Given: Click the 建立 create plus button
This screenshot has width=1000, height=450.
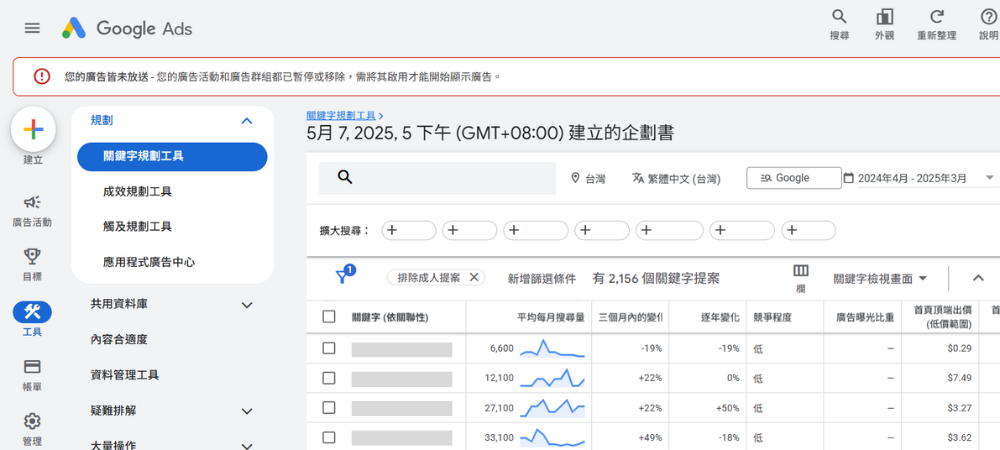Looking at the screenshot, I should pos(33,129).
